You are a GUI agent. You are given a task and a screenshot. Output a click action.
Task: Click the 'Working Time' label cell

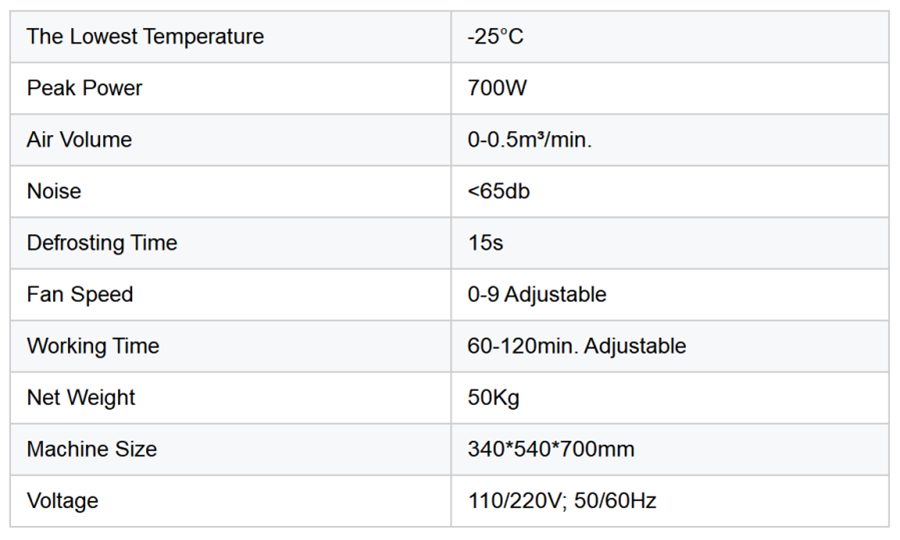(93, 346)
